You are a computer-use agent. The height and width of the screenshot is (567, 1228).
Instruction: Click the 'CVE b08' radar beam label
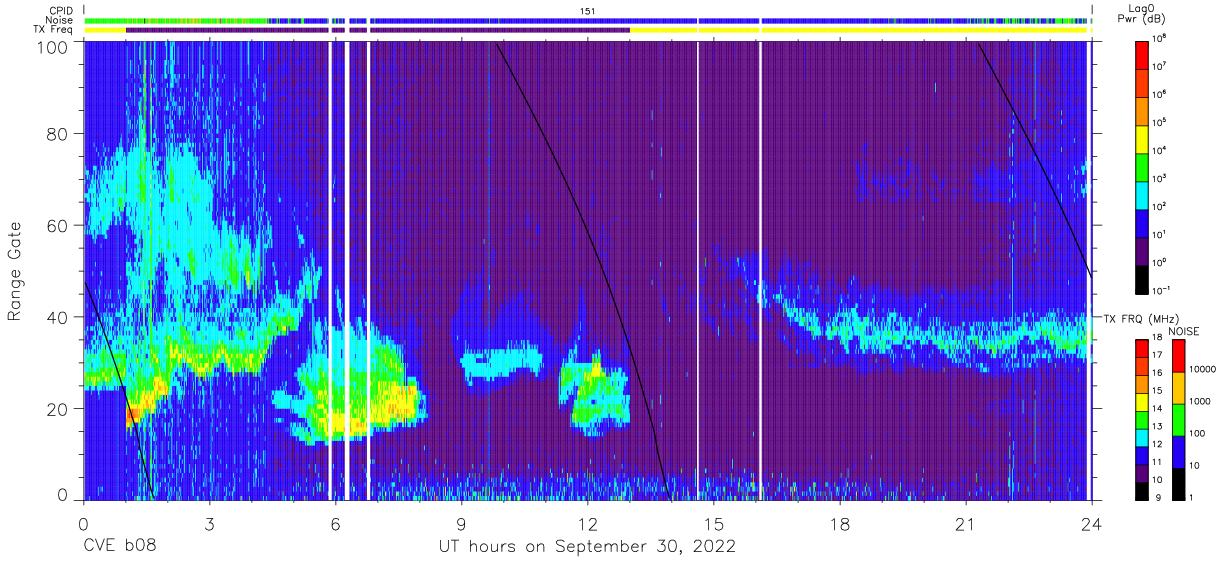pos(118,547)
